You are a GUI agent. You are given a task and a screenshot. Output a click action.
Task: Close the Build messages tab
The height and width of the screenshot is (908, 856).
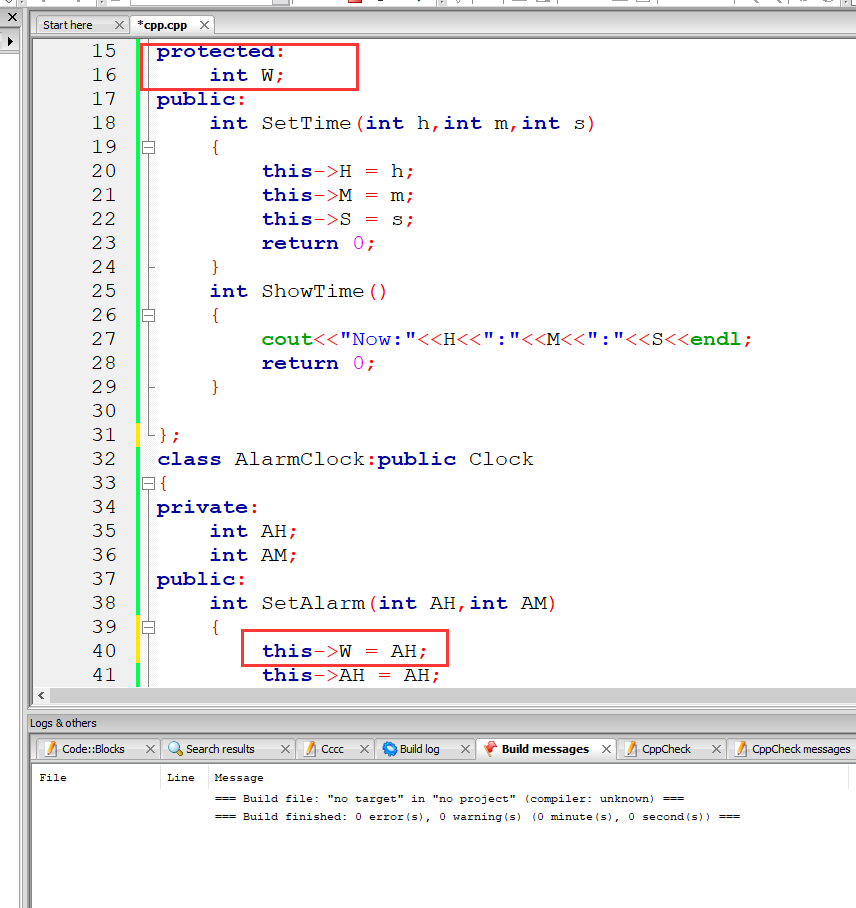[606, 749]
